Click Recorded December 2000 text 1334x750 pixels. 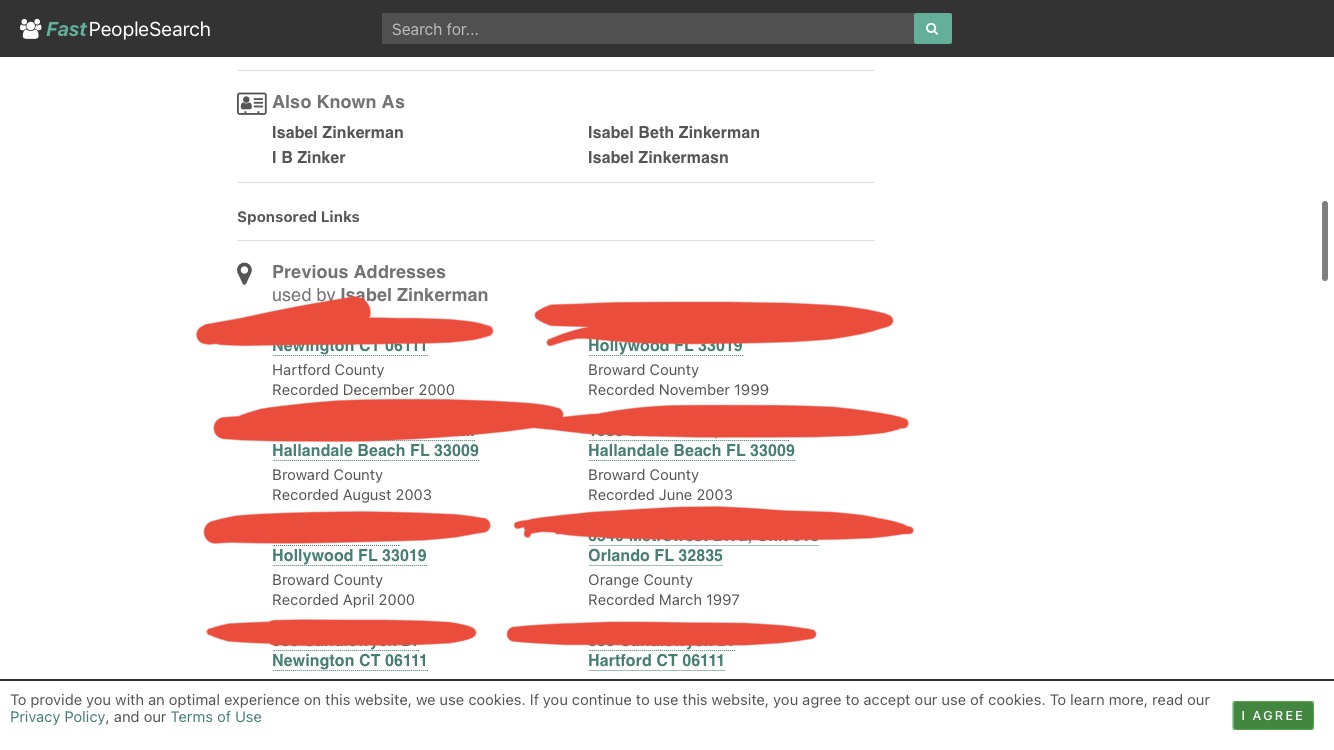click(363, 390)
